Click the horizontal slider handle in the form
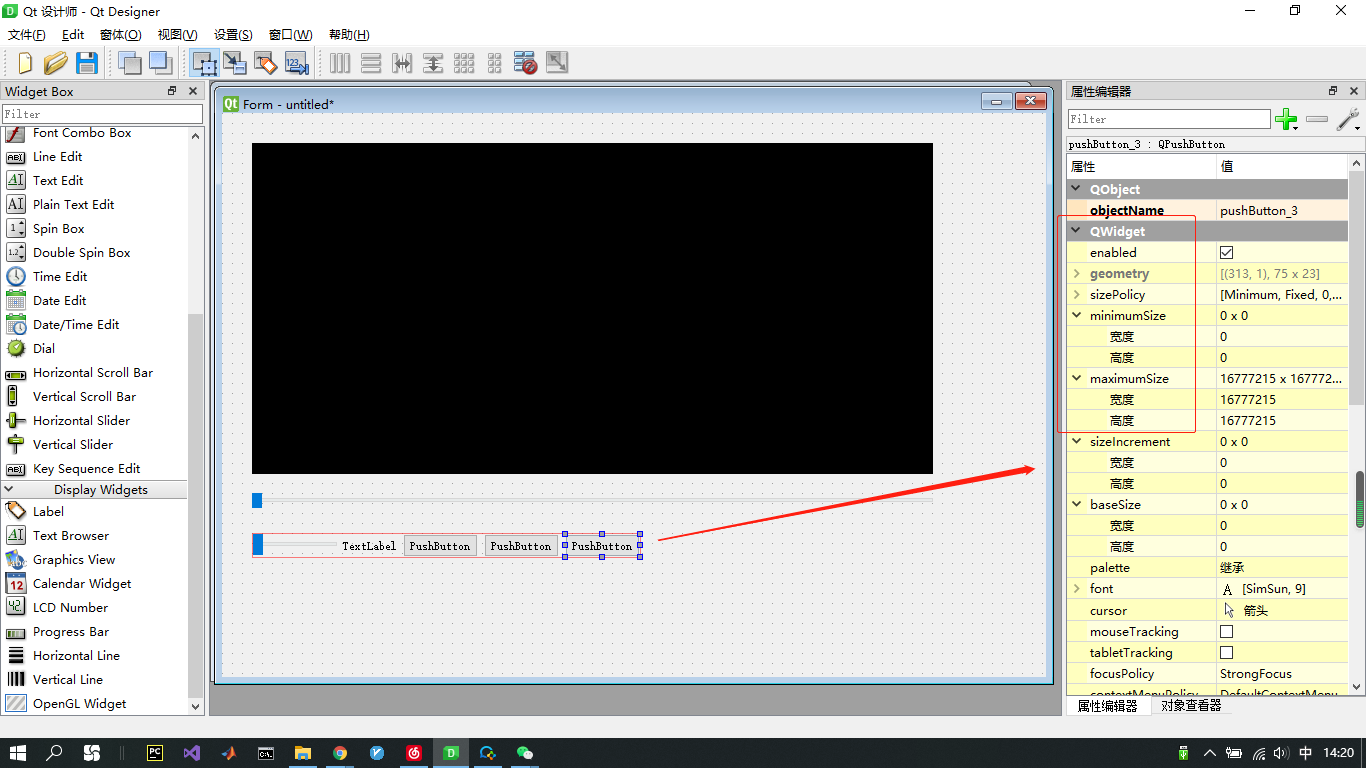This screenshot has height=768, width=1366. (257, 500)
